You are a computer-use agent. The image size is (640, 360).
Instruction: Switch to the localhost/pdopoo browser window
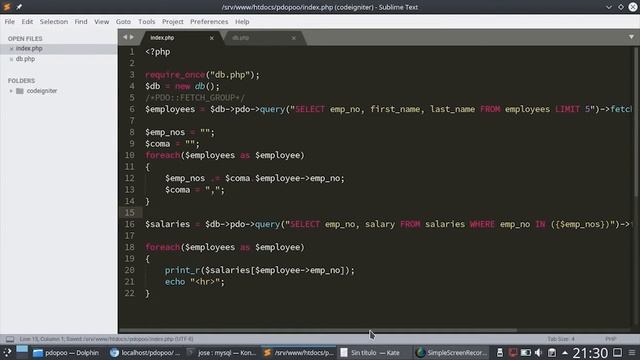point(145,353)
